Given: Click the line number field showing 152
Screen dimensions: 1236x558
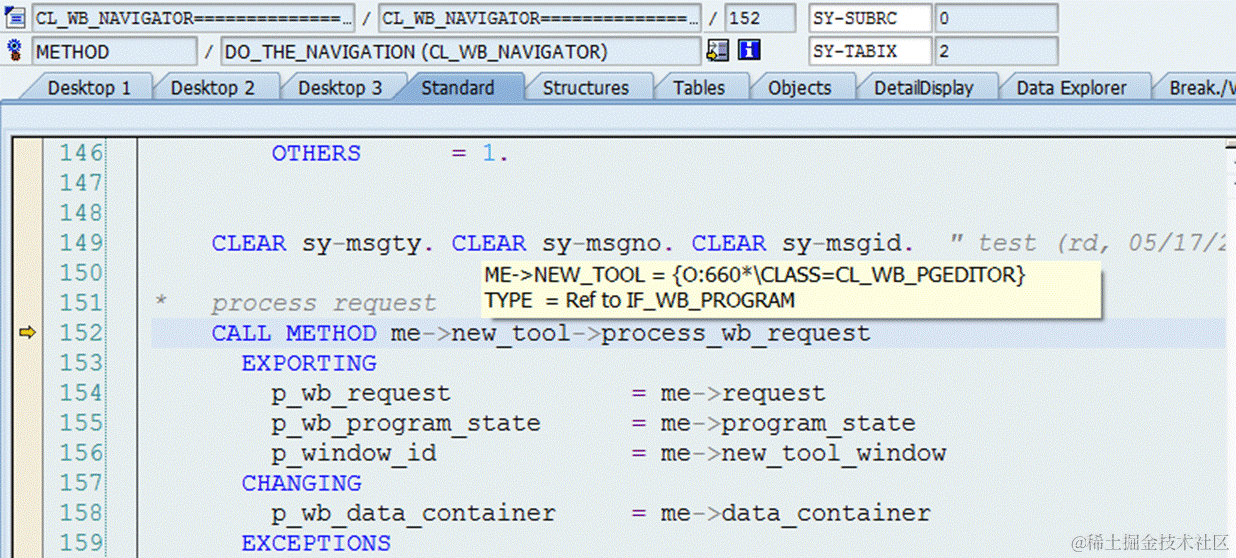Looking at the screenshot, I should [761, 18].
